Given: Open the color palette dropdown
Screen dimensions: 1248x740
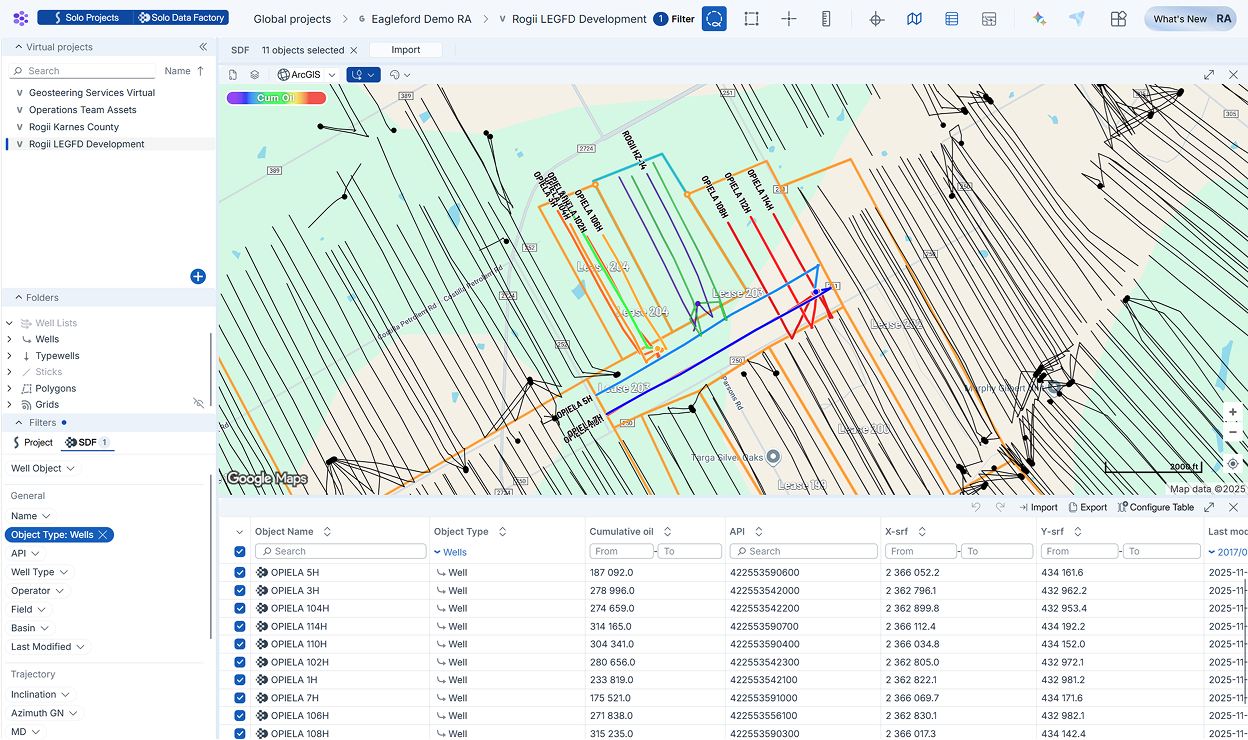Looking at the screenshot, I should (x=400, y=75).
